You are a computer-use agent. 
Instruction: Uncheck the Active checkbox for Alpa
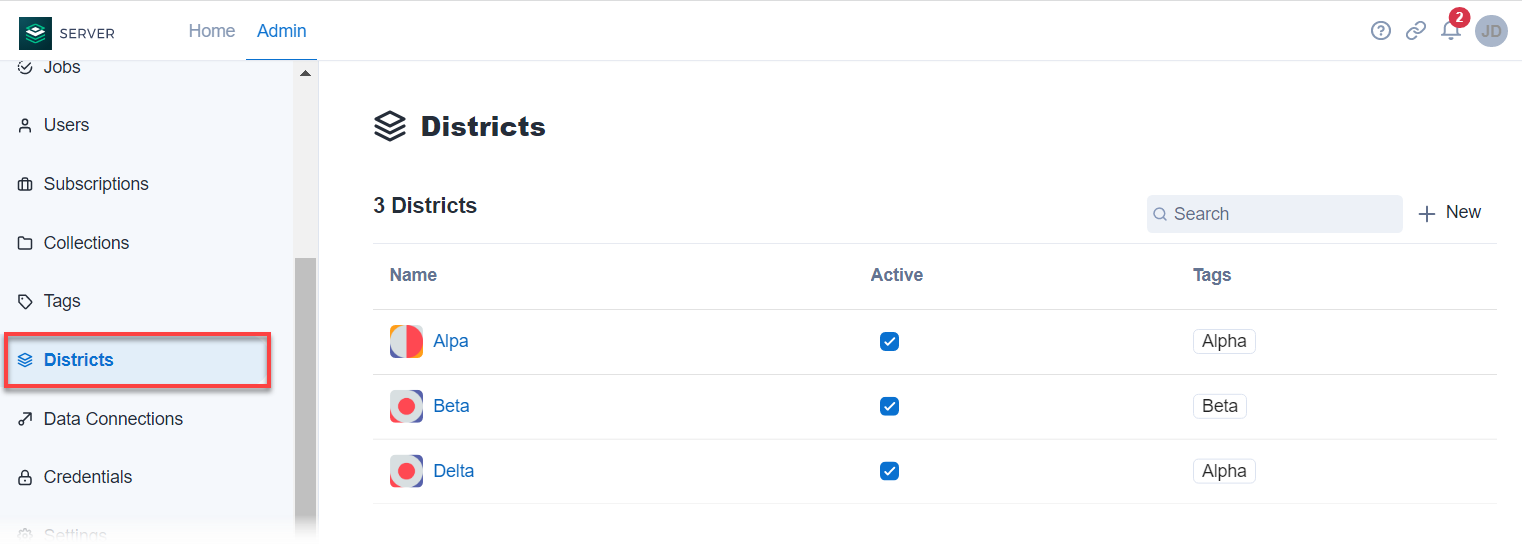click(x=889, y=341)
